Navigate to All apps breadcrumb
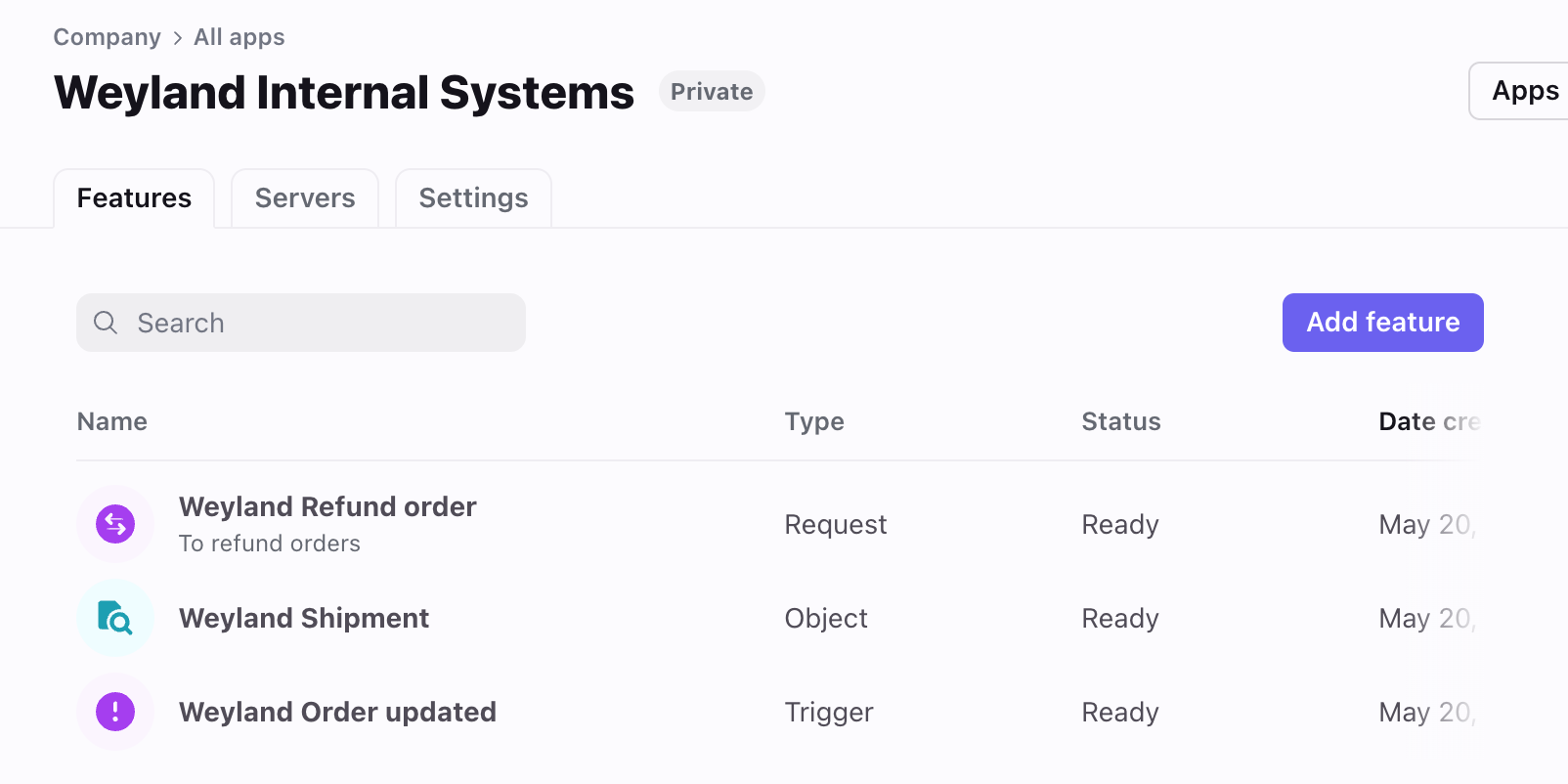The height and width of the screenshot is (784, 1568). [240, 37]
